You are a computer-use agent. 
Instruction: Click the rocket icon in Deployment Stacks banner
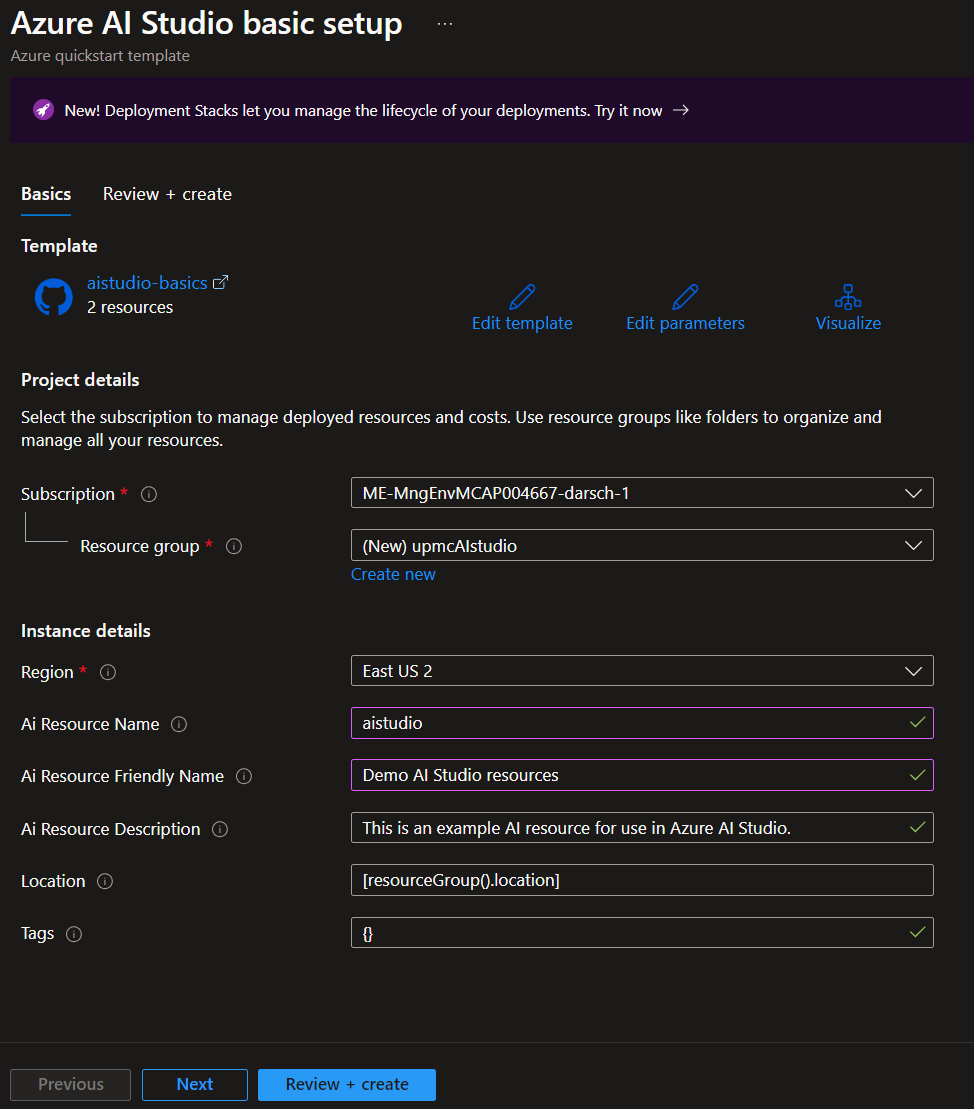(x=43, y=110)
